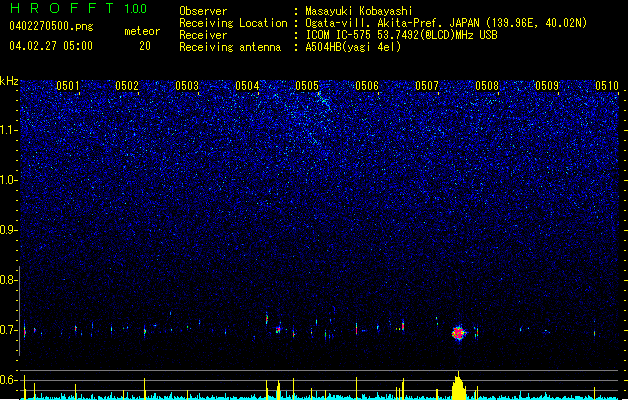Click the 0.9 kHz frequency label
629x400 pixels.
click(8, 230)
